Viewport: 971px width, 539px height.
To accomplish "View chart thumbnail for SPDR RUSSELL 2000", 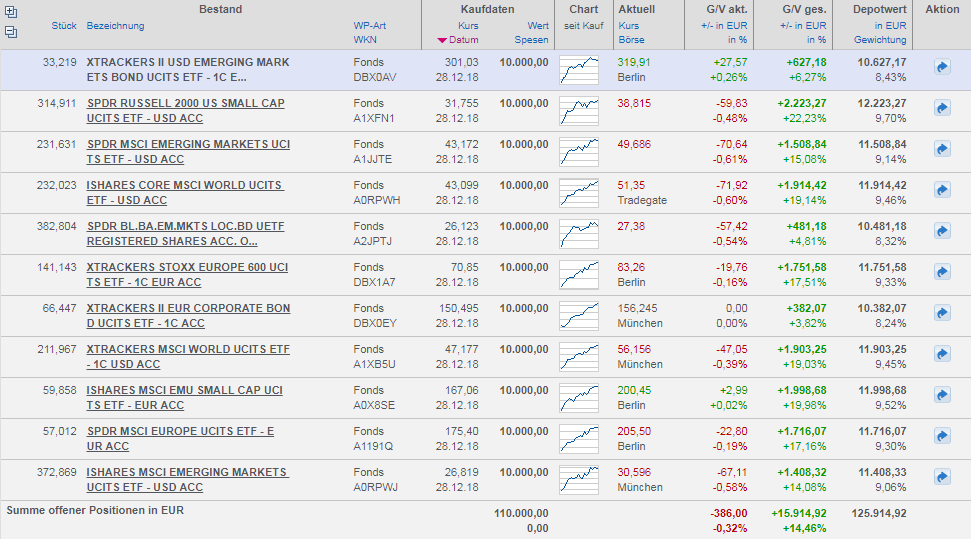I will [579, 111].
